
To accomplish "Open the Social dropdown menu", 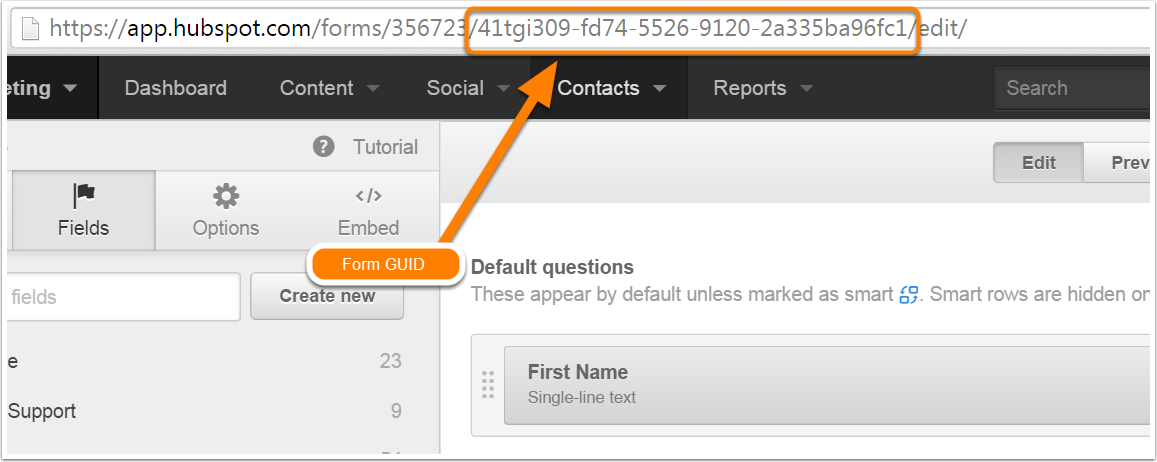I will tap(468, 88).
